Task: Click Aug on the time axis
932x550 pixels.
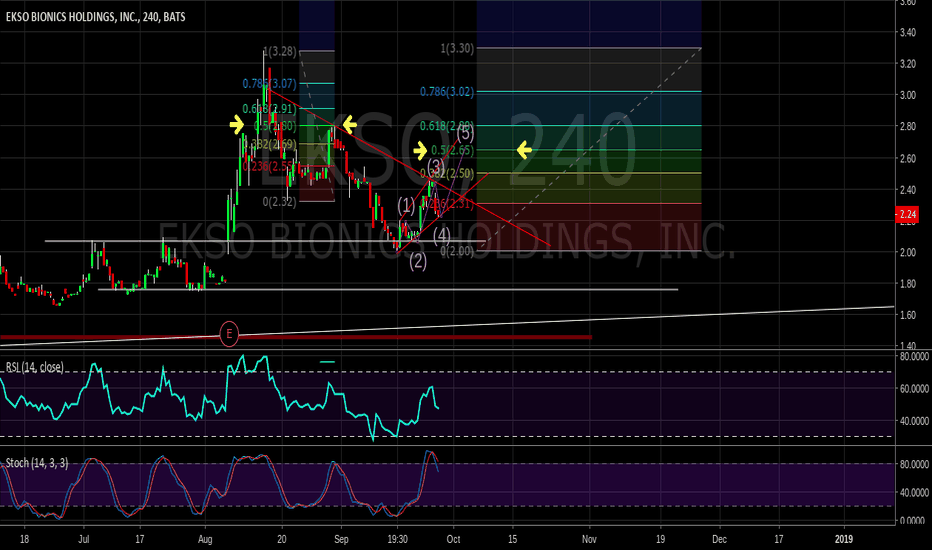Action: click(x=205, y=539)
